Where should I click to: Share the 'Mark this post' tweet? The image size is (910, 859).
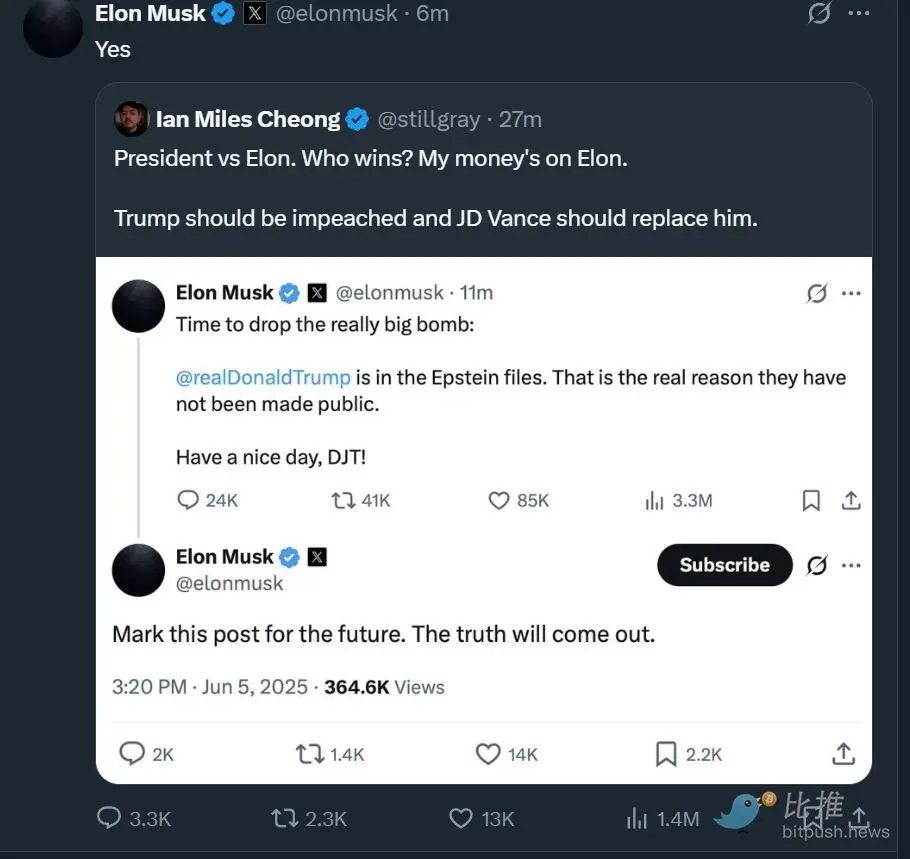(843, 753)
